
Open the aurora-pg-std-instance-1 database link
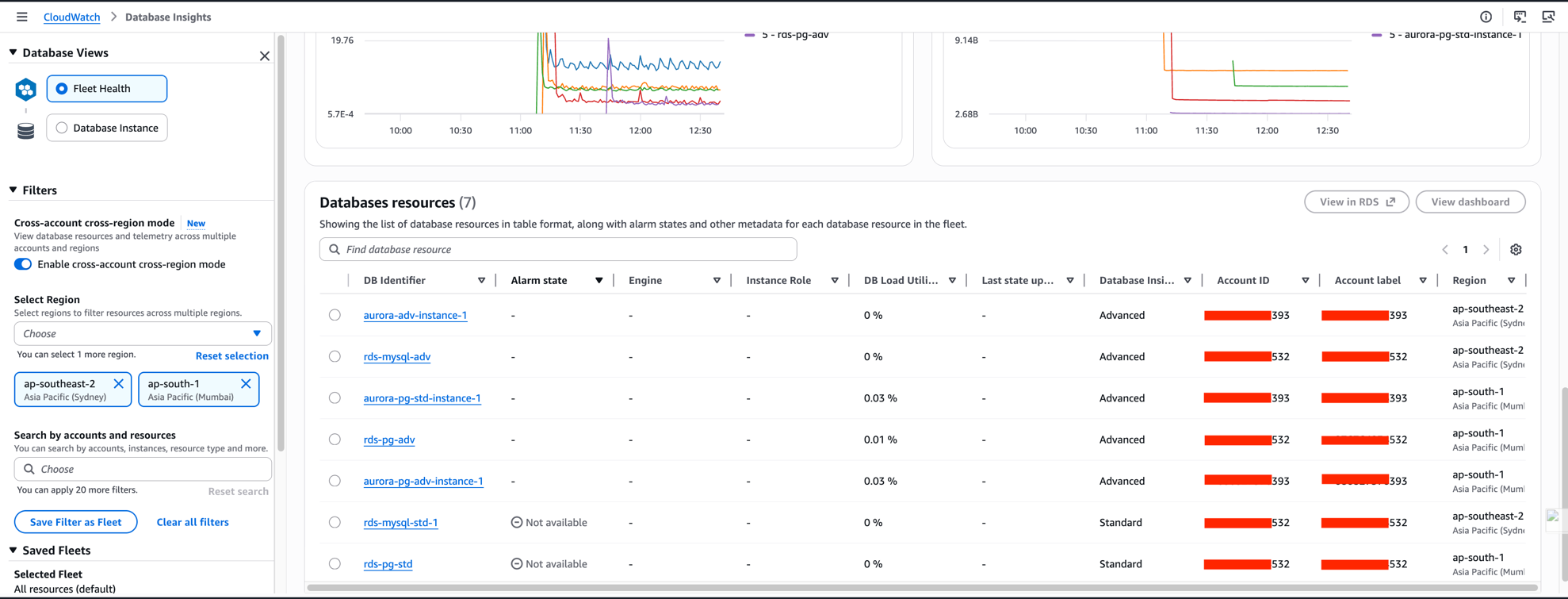(422, 397)
